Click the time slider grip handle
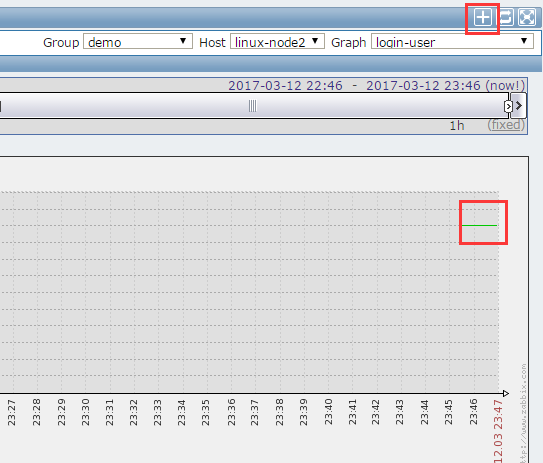The width and height of the screenshot is (543, 463). [252, 106]
